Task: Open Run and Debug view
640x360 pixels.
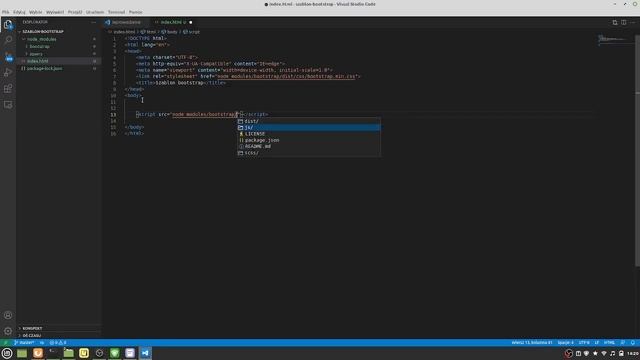Action: 8,72
